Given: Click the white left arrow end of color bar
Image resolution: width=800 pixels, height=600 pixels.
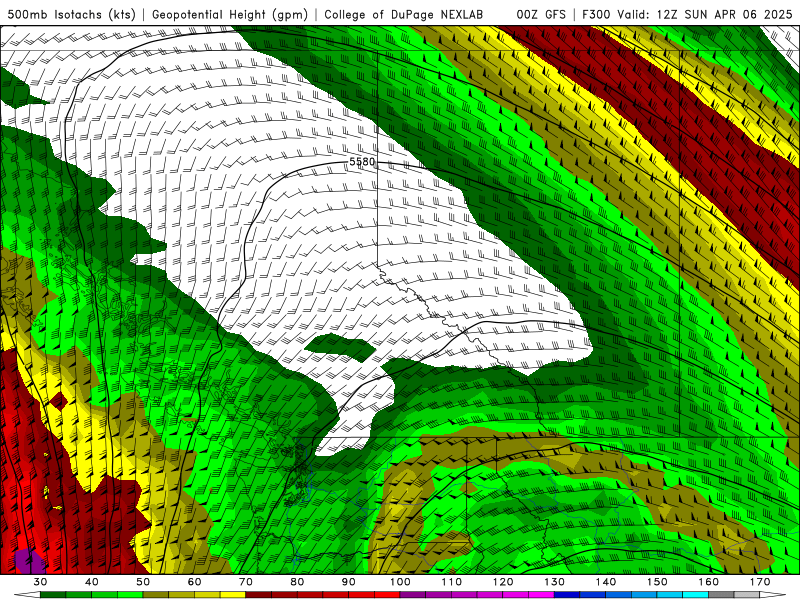Looking at the screenshot, I should click(27, 595).
